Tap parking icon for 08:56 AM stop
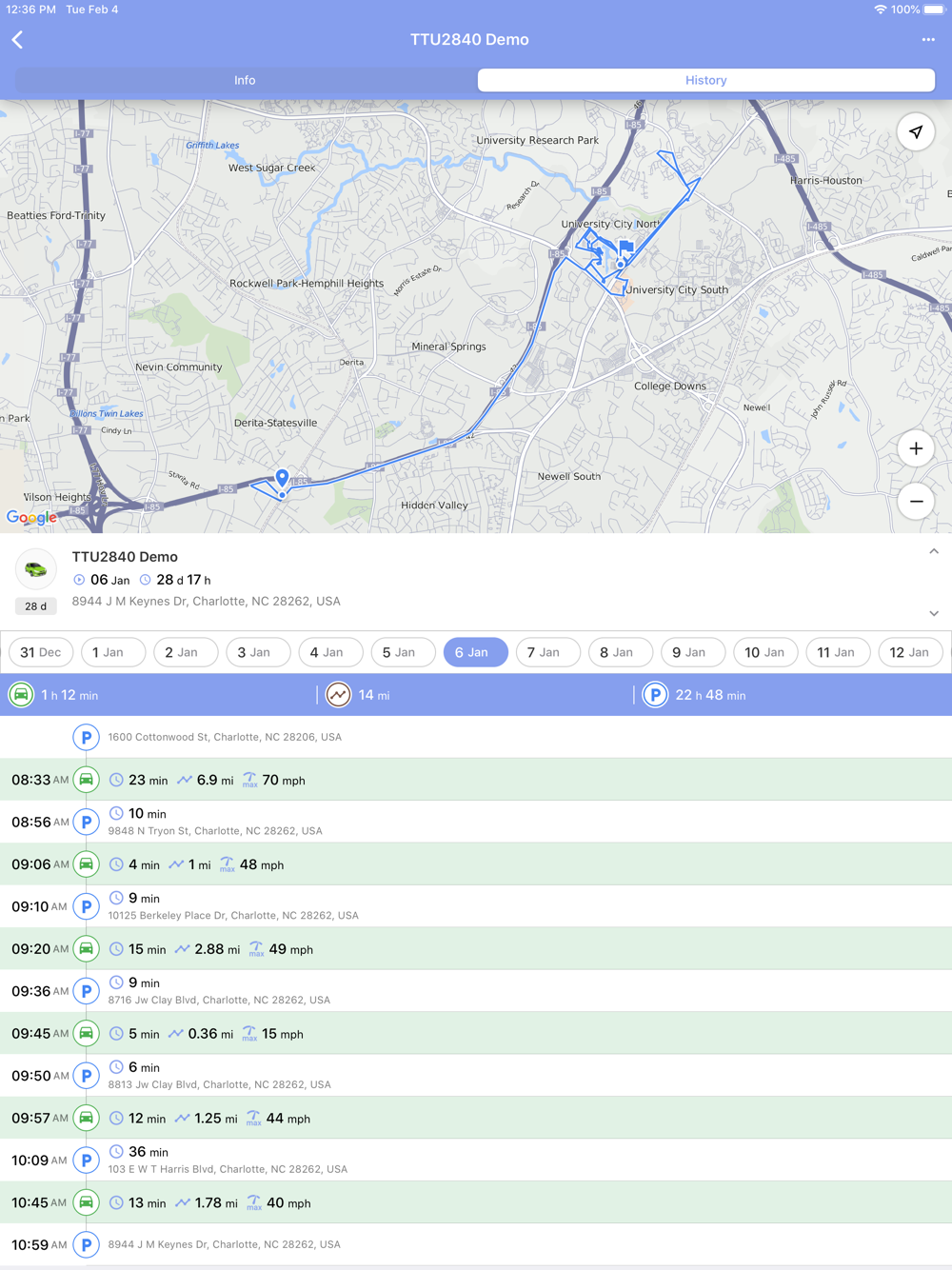The image size is (952, 1270). 86,822
